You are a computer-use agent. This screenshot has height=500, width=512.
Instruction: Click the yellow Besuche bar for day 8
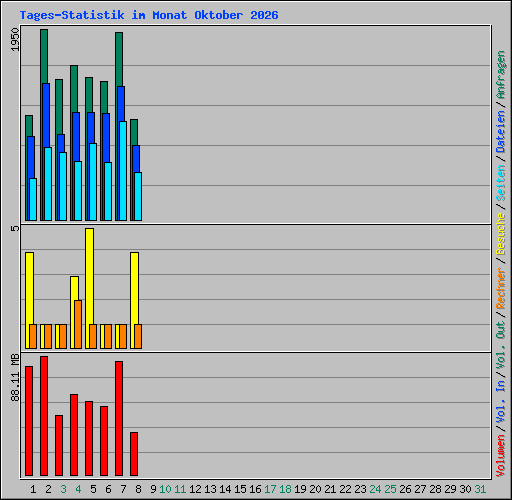click(134, 287)
